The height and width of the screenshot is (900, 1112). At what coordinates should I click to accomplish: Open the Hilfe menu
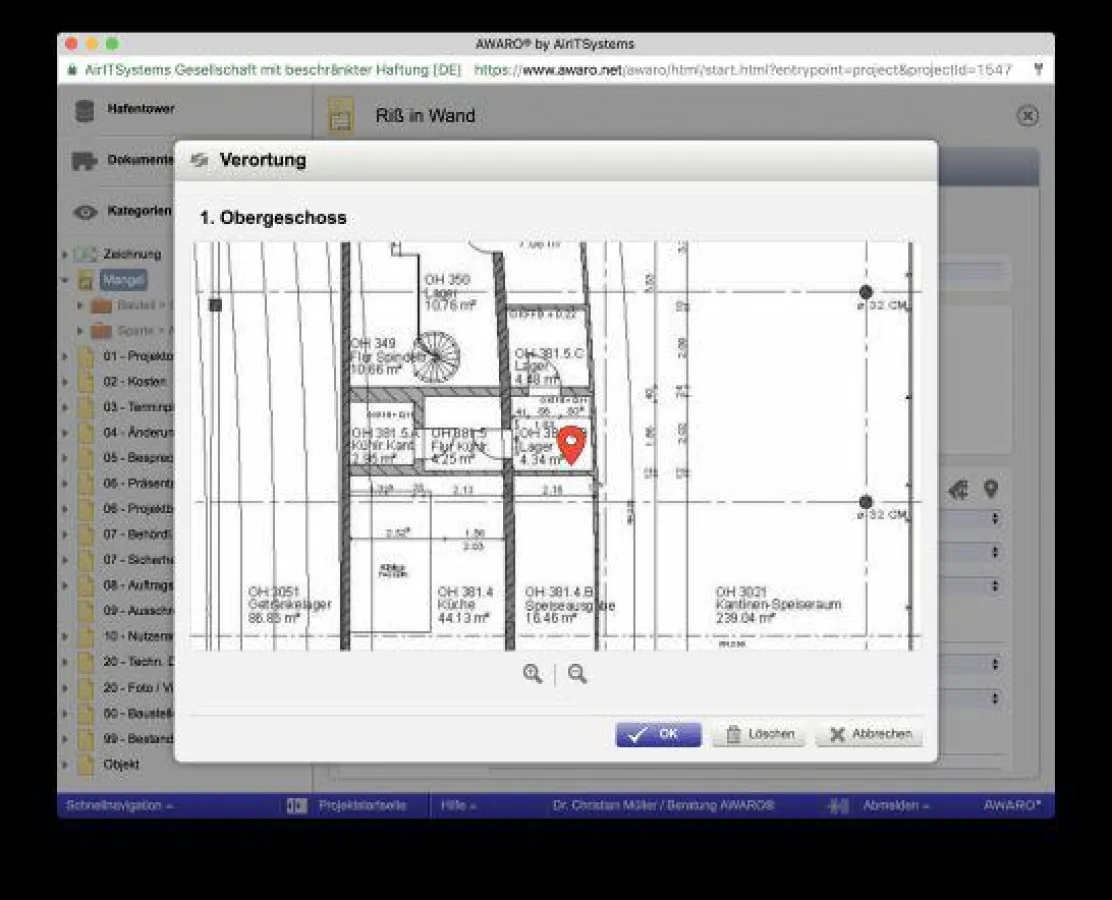458,806
